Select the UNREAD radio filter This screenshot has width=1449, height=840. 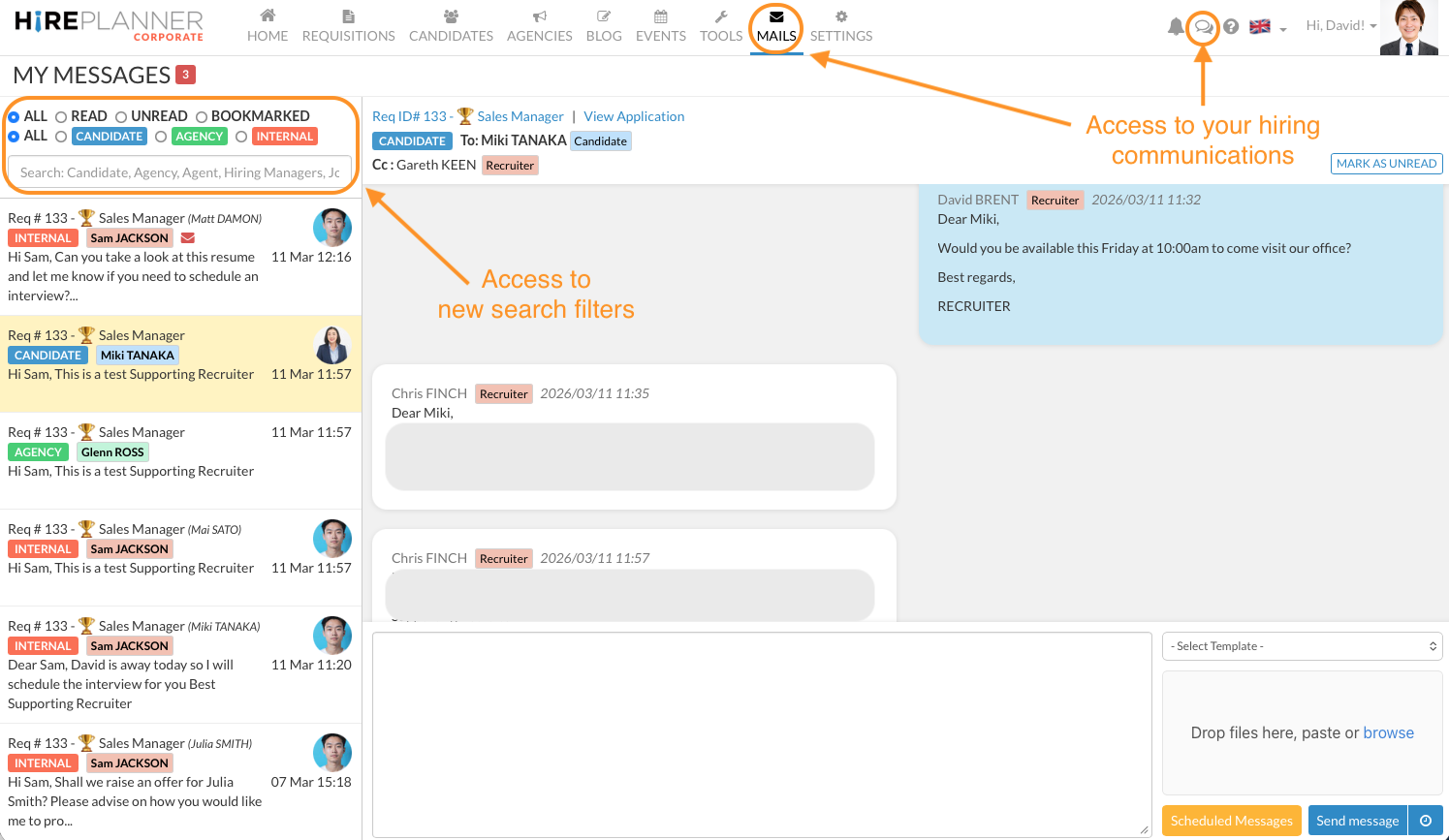[x=121, y=117]
